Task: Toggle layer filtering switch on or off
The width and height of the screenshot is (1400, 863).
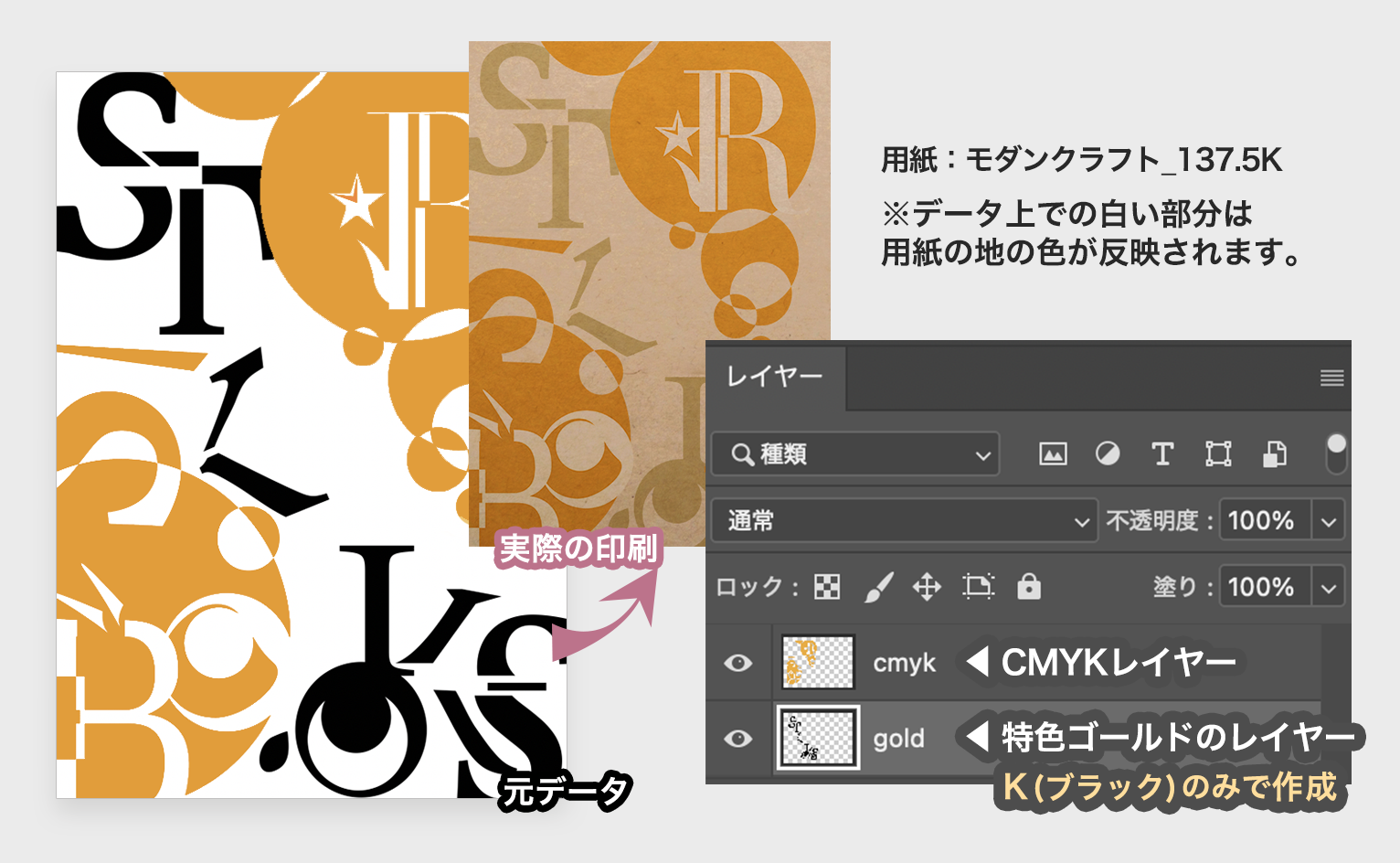Action: click(1336, 453)
